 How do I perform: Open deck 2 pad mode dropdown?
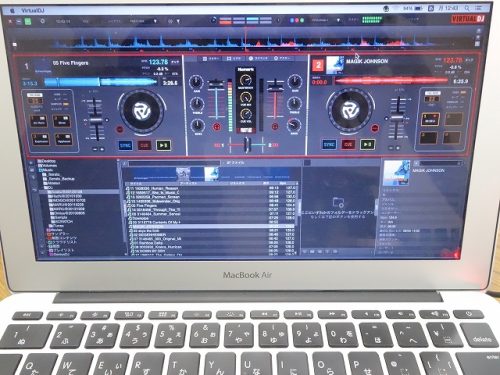pyautogui.click(x=432, y=93)
